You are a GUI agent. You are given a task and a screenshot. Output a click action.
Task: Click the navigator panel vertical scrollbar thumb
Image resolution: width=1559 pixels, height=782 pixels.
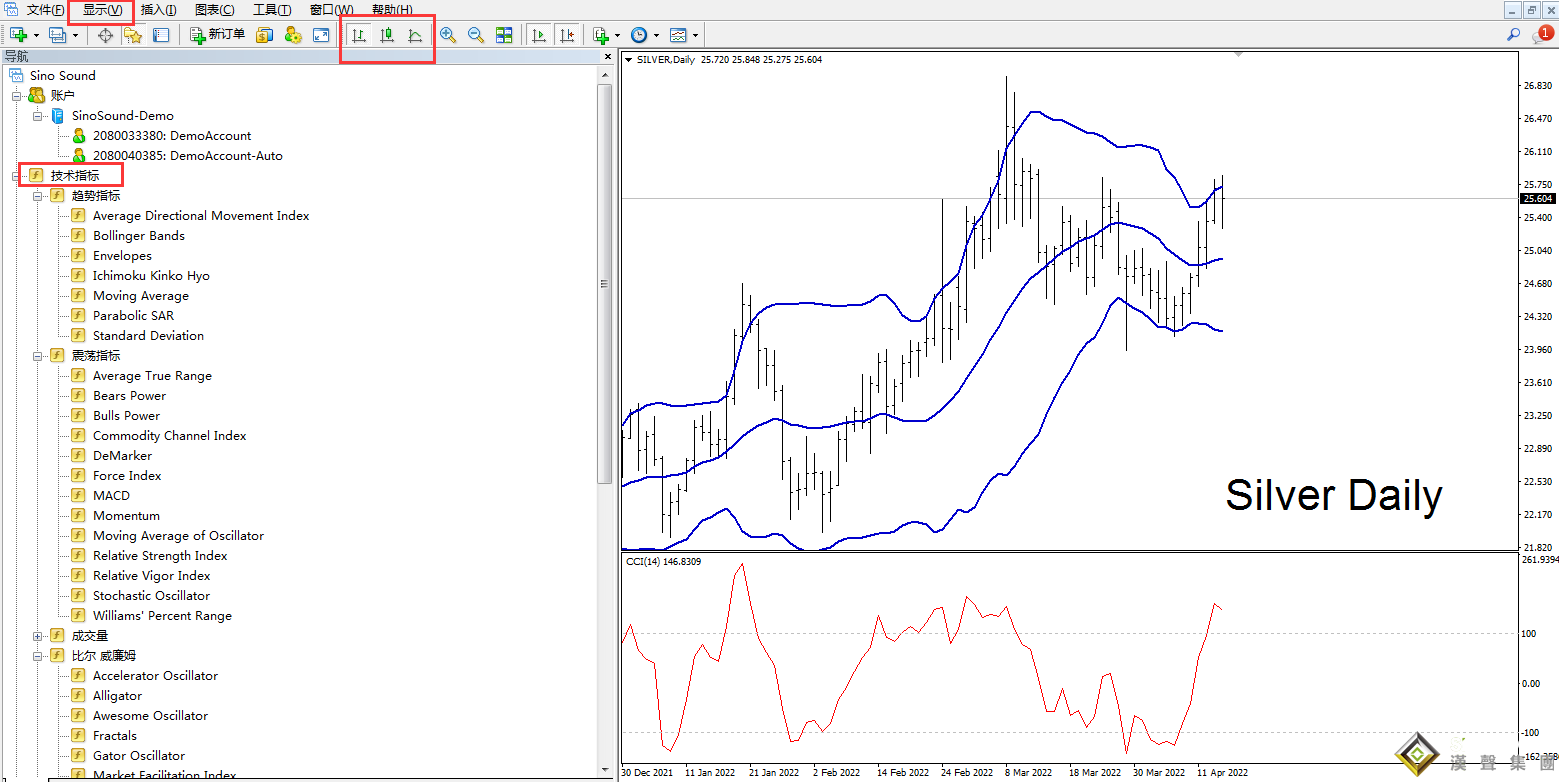[604, 284]
